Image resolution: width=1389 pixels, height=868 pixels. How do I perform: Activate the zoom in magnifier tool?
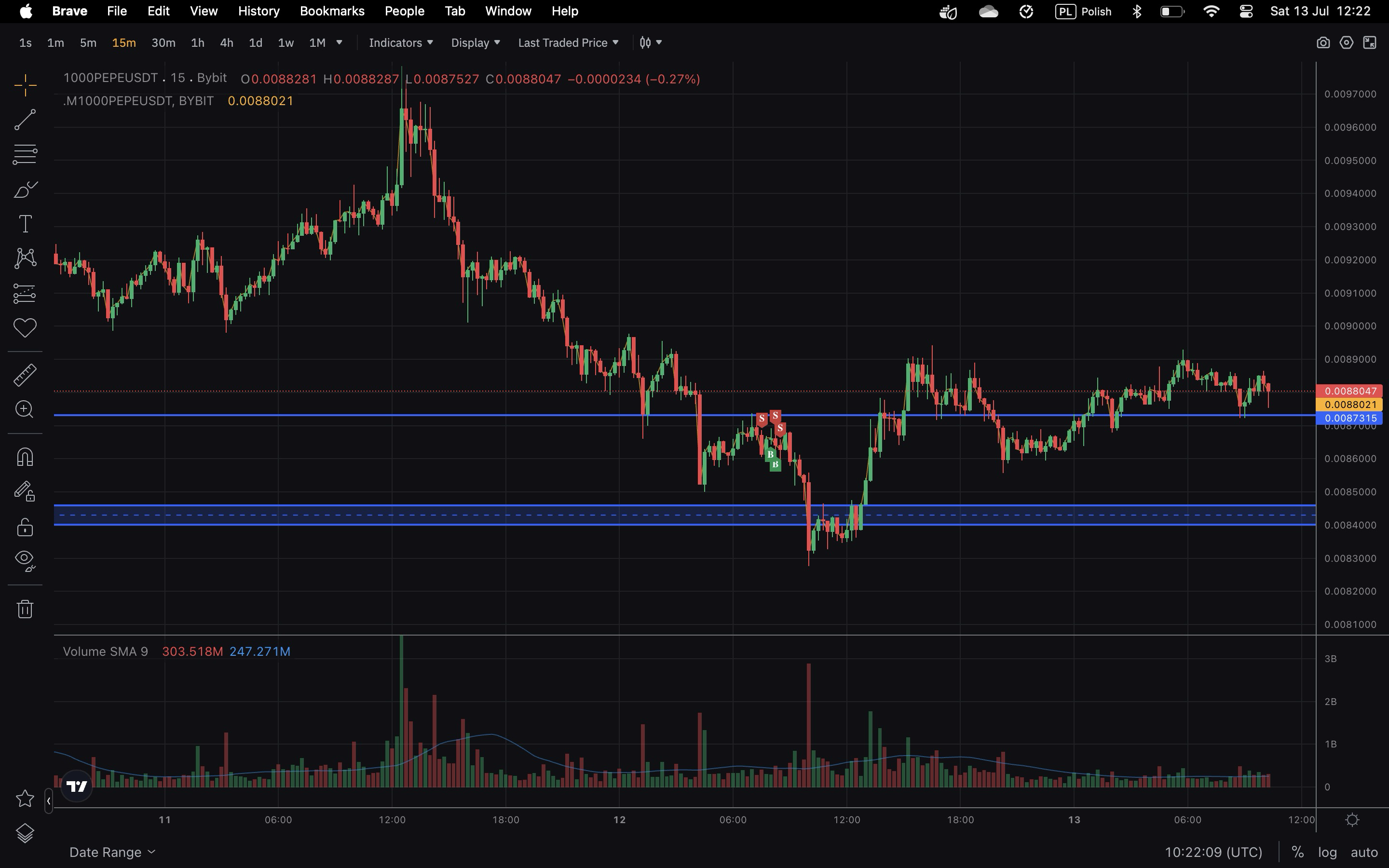25,409
